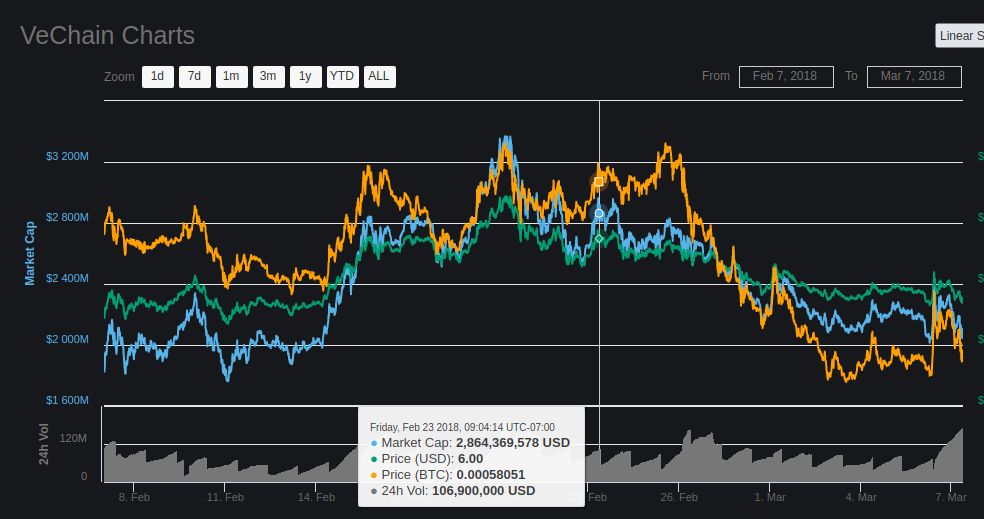Toggle the Linear Scale button
Viewport: 984px width, 519px height.
960,36
